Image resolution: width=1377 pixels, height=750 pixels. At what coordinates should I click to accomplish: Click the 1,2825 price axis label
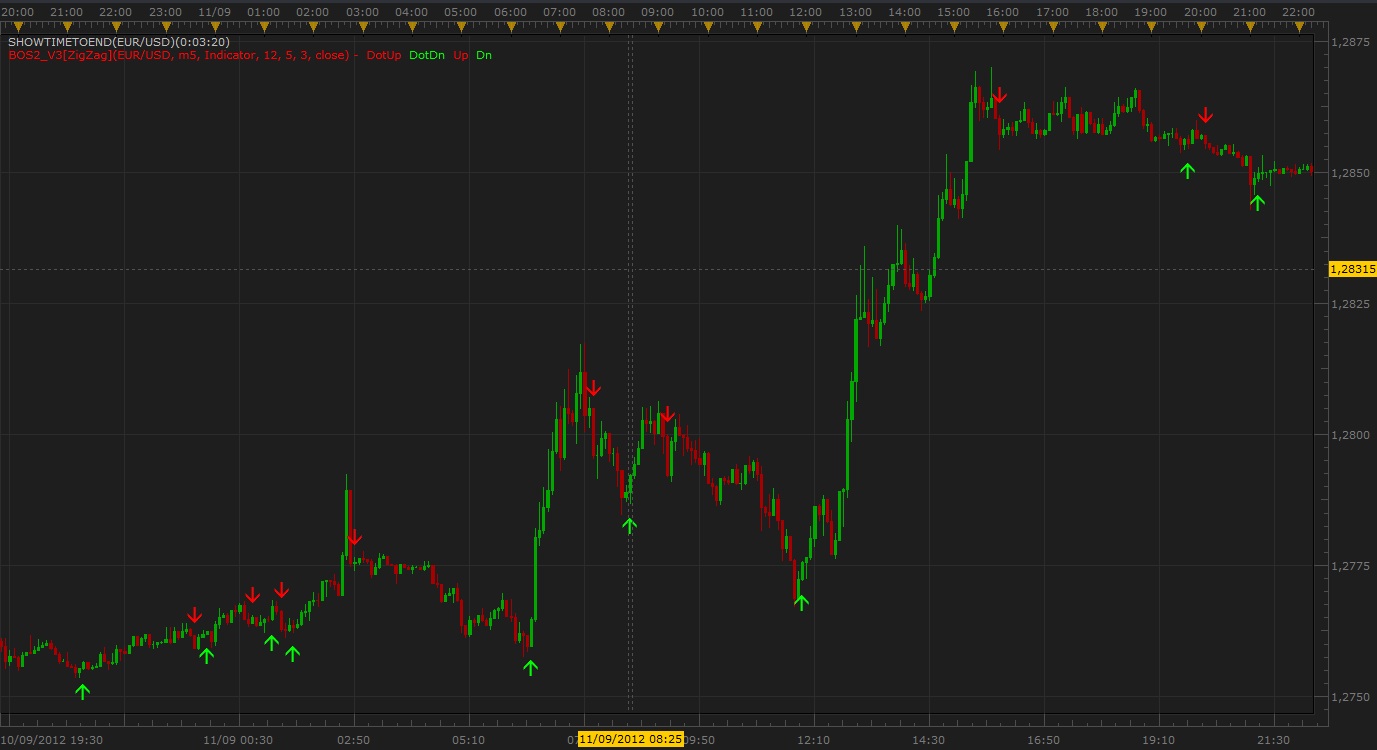(1351, 304)
